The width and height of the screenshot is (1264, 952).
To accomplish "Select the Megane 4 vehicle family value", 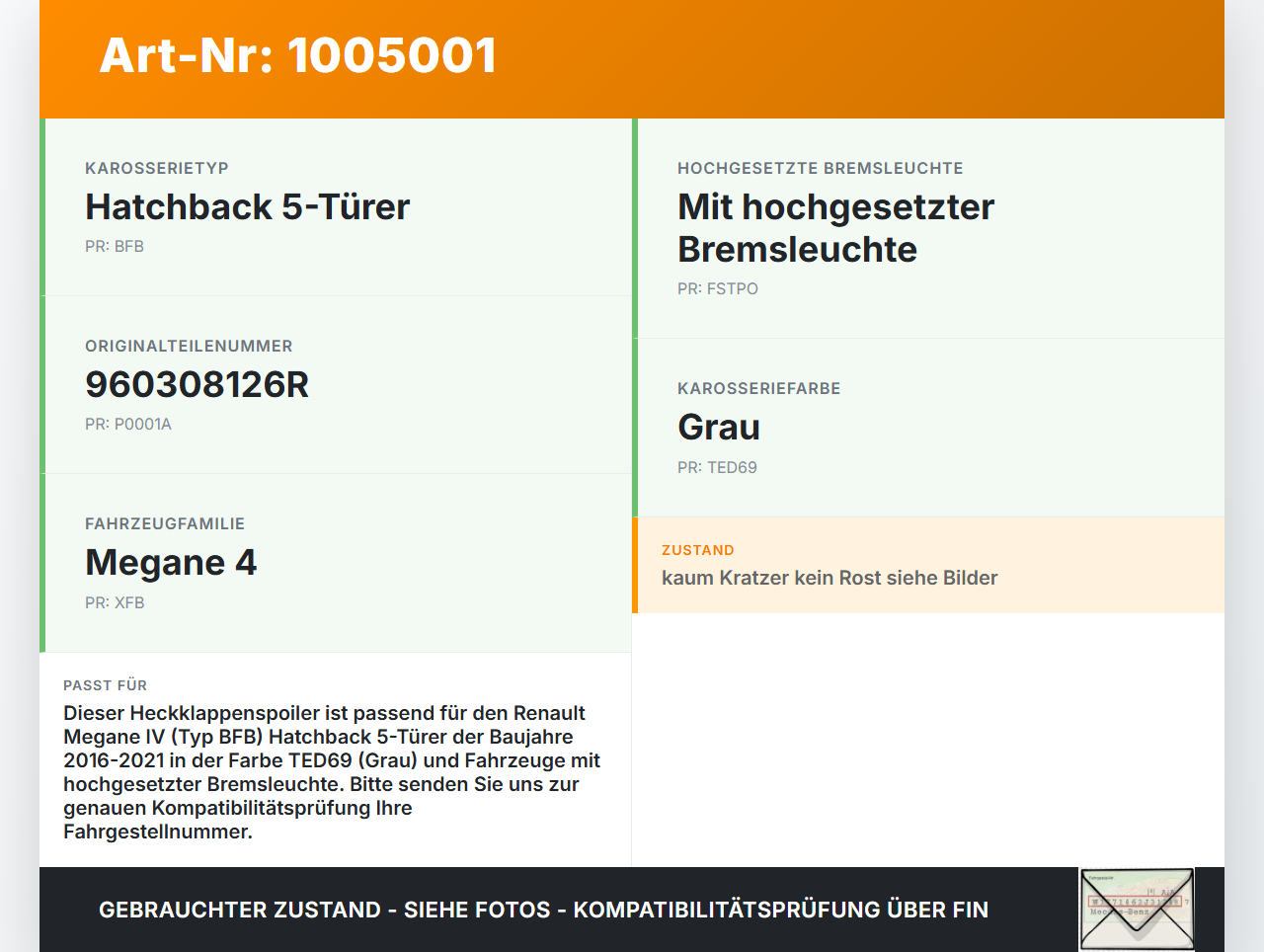I will coord(171,562).
